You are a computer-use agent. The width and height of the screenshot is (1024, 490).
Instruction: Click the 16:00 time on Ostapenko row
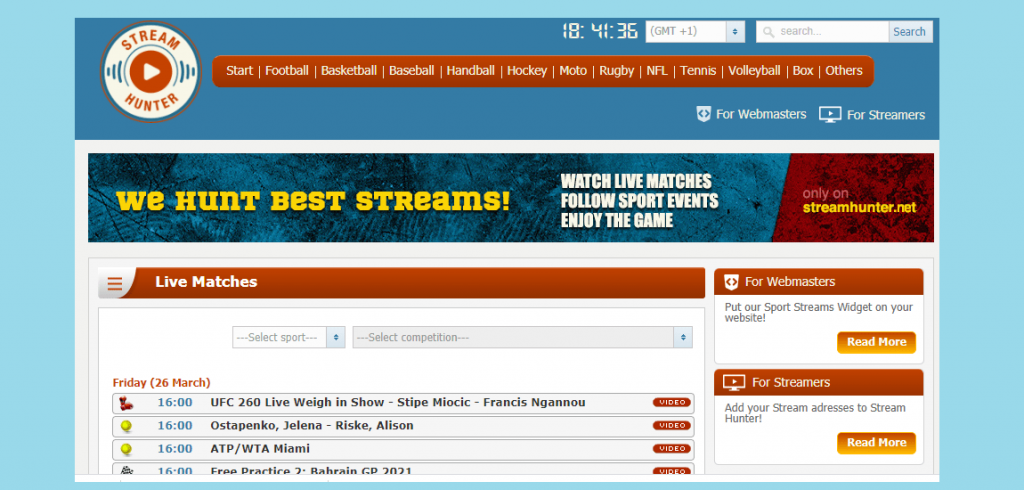pyautogui.click(x=174, y=425)
